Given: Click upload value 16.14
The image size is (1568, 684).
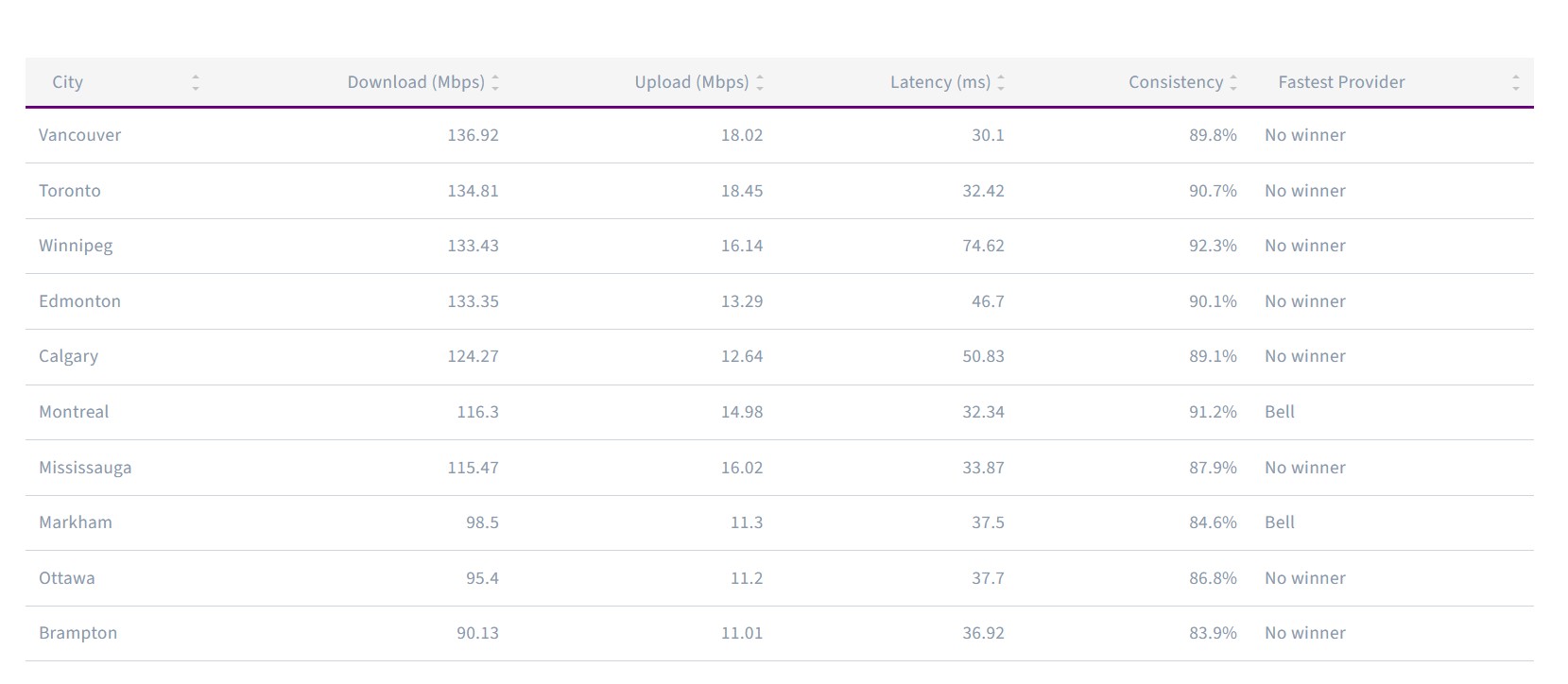Looking at the screenshot, I should point(742,246).
